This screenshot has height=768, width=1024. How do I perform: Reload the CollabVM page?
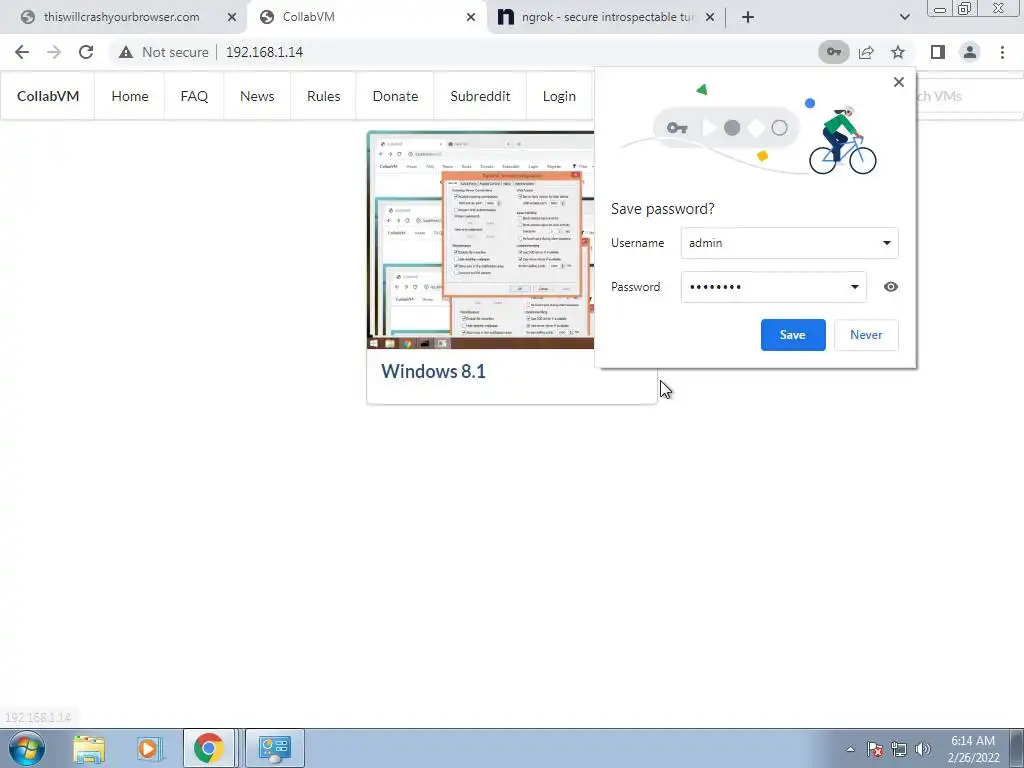(86, 52)
